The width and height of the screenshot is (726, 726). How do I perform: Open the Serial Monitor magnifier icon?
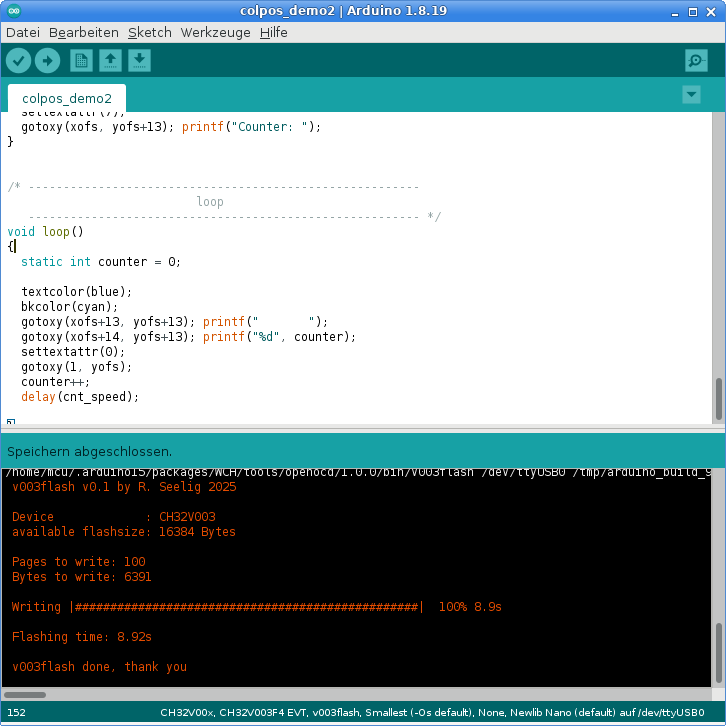696,61
